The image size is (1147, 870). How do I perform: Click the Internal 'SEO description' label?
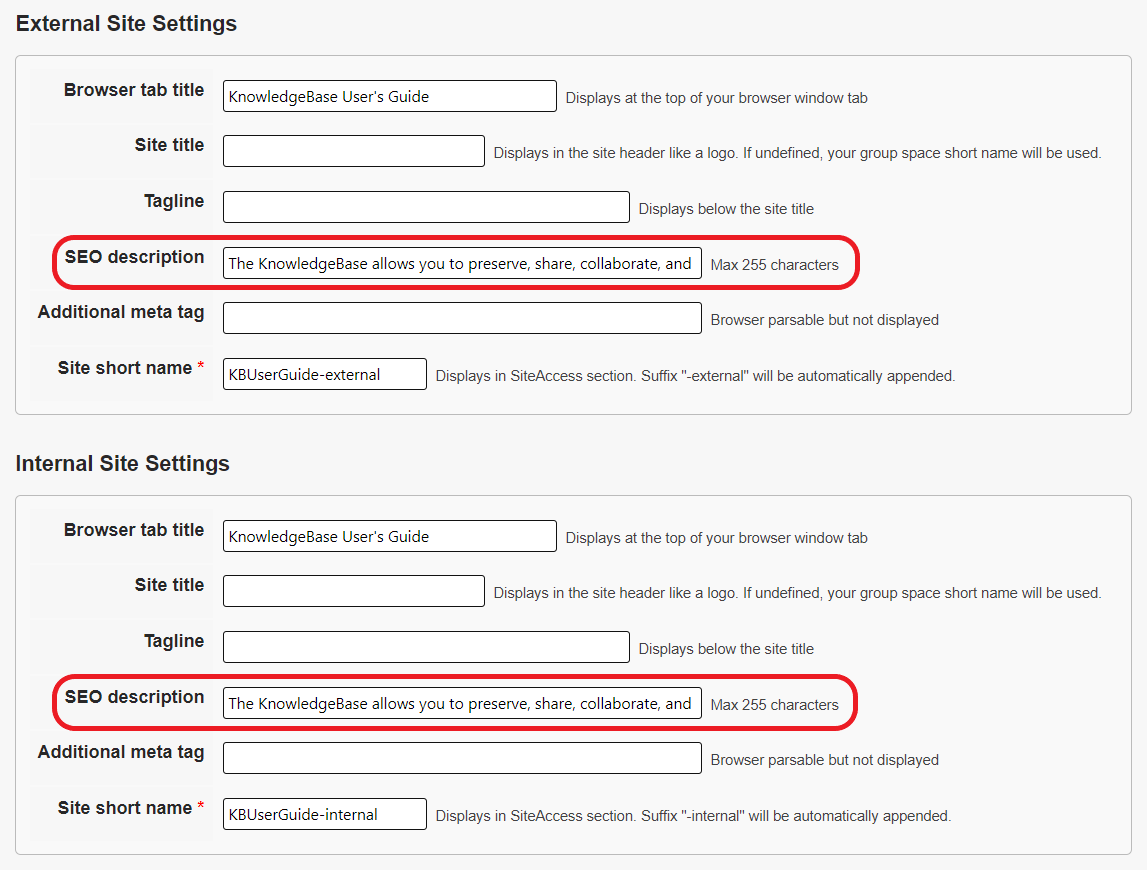point(135,697)
